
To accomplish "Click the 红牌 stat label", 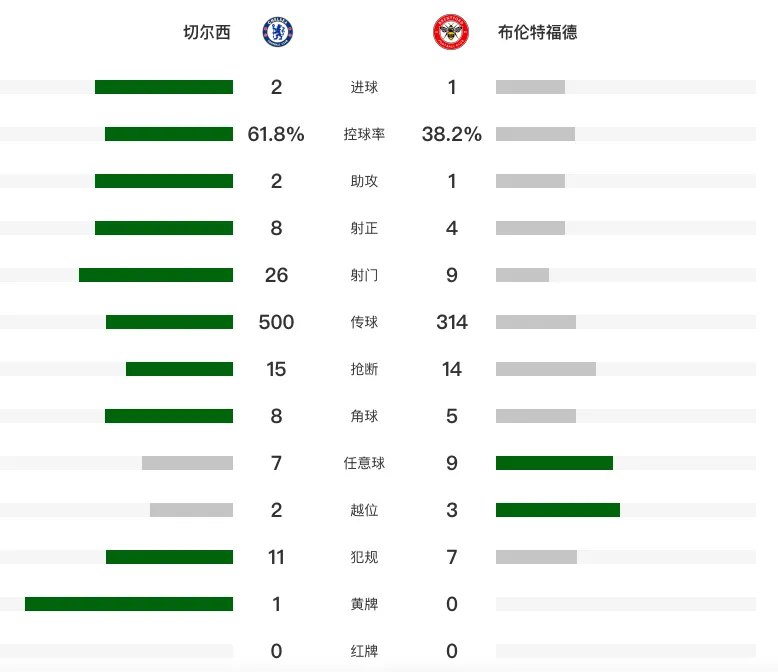I will pos(364,651).
